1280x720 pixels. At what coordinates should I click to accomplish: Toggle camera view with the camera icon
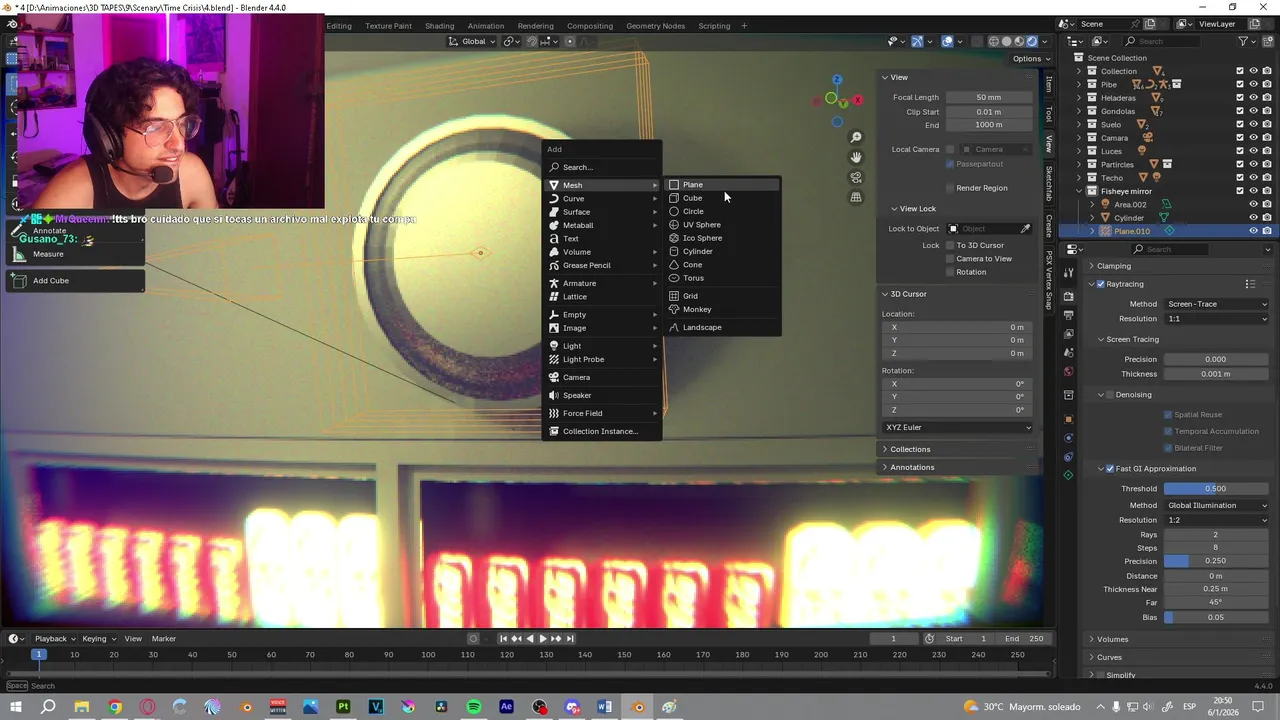856,177
